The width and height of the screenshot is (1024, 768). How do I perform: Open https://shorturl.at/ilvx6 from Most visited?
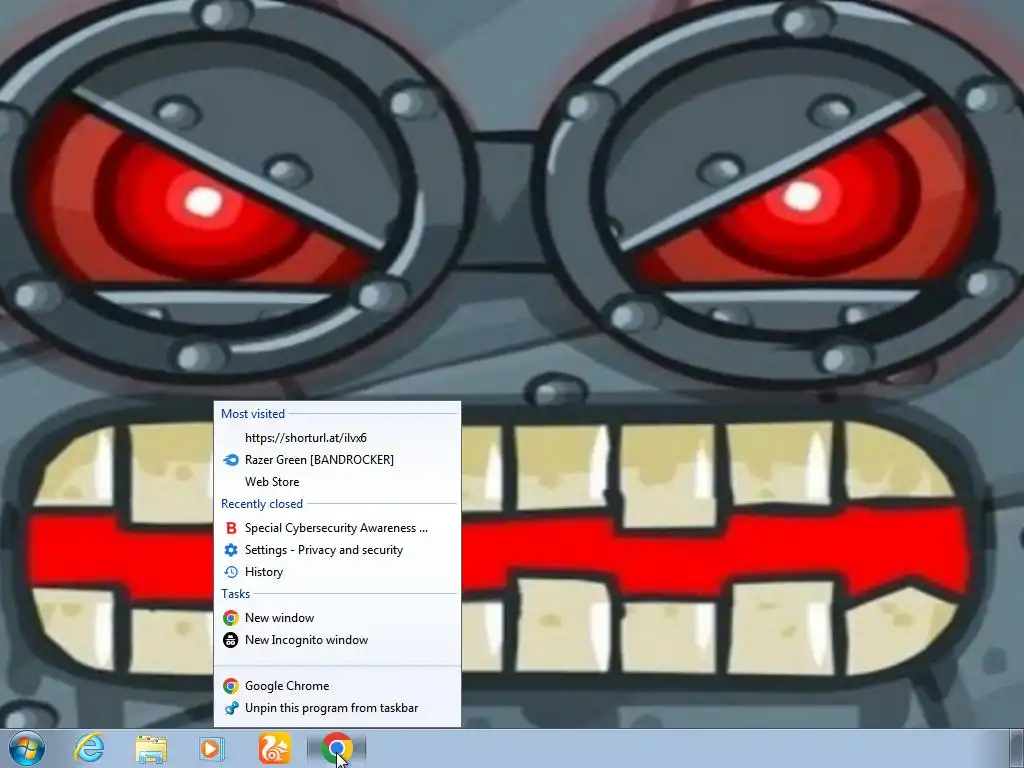338,438
